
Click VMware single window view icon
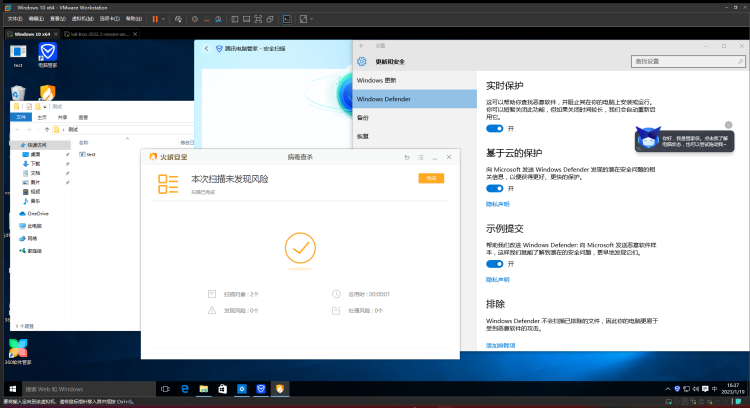pos(246,19)
